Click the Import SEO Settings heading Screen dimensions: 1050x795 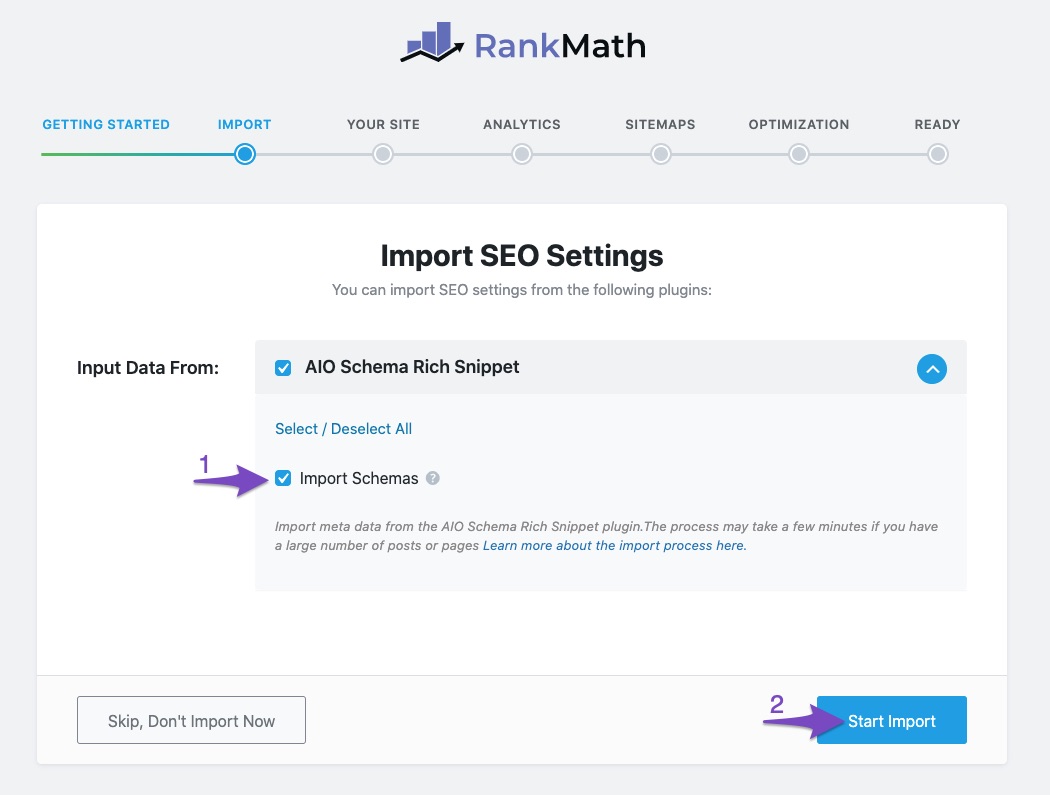pyautogui.click(x=522, y=256)
